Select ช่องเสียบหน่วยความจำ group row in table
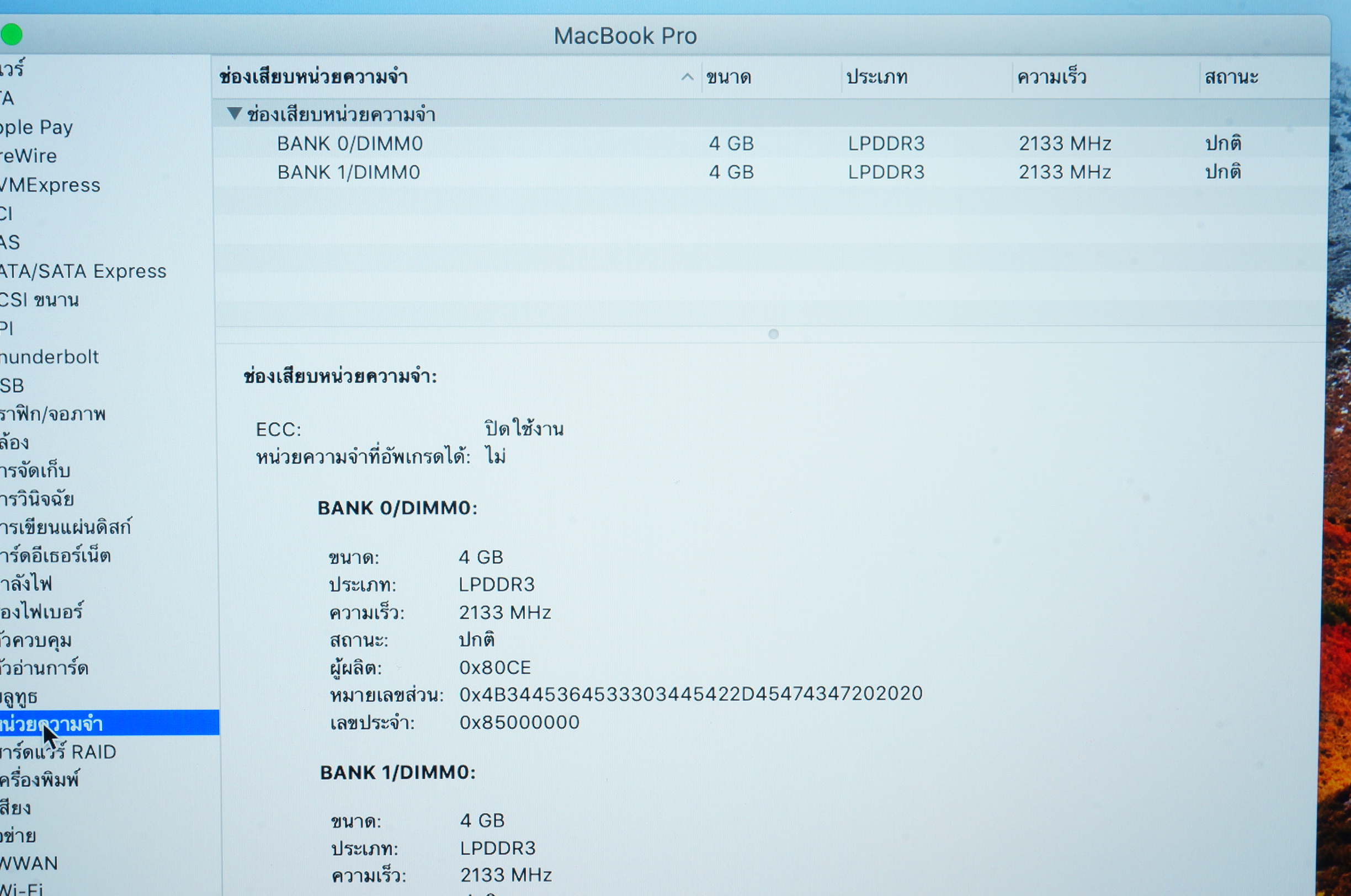This screenshot has width=1351, height=896. click(x=770, y=114)
